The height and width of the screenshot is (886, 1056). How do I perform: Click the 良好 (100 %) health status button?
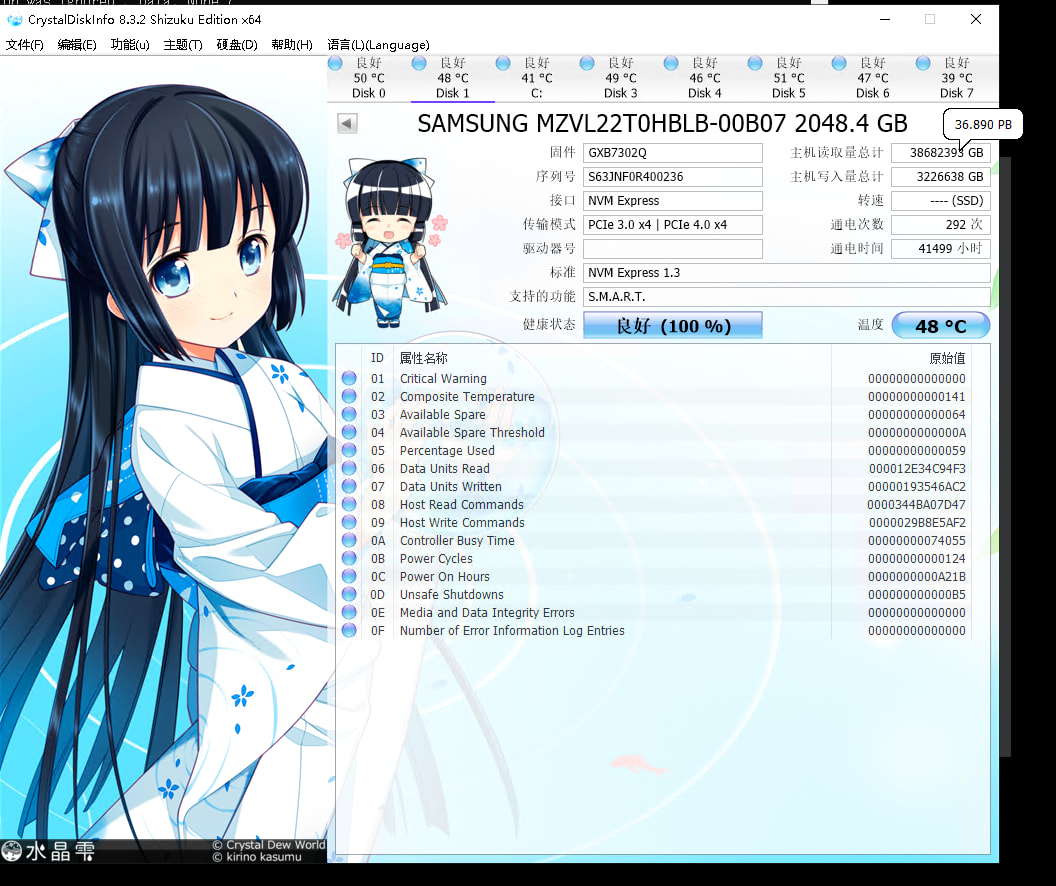tap(673, 325)
